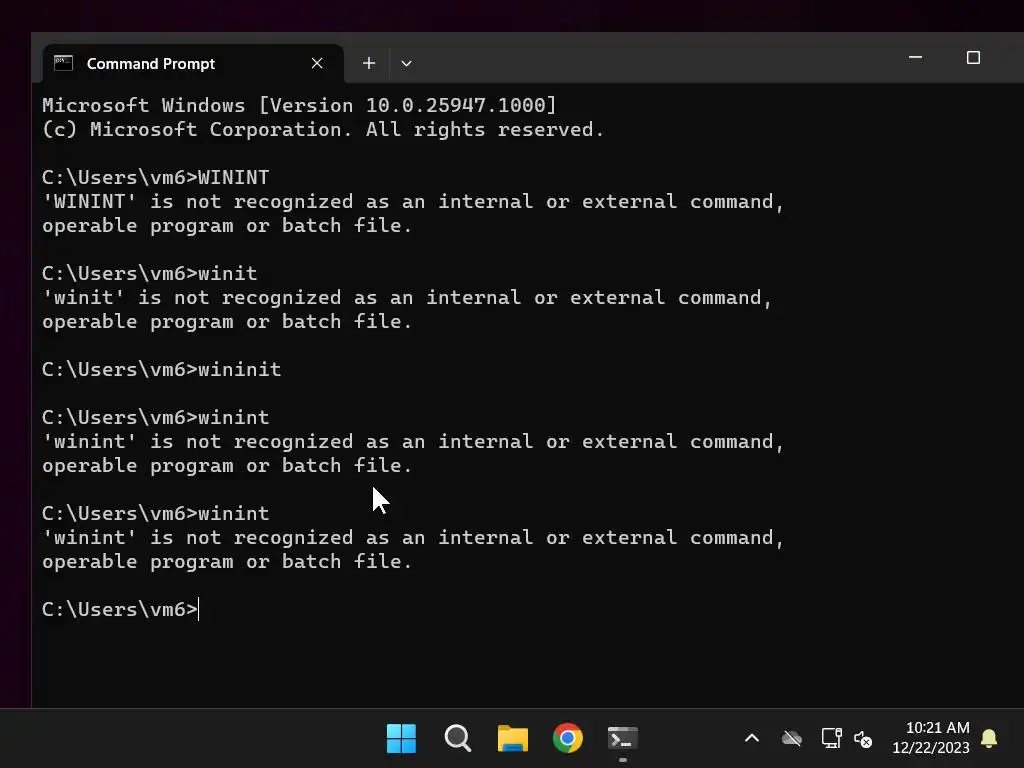Close the Command Prompt tab
This screenshot has height=768, width=1024.
pyautogui.click(x=317, y=63)
